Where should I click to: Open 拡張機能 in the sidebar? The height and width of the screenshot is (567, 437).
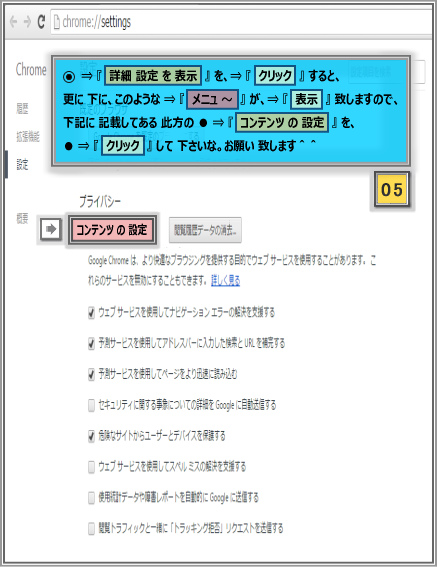pyautogui.click(x=28, y=136)
